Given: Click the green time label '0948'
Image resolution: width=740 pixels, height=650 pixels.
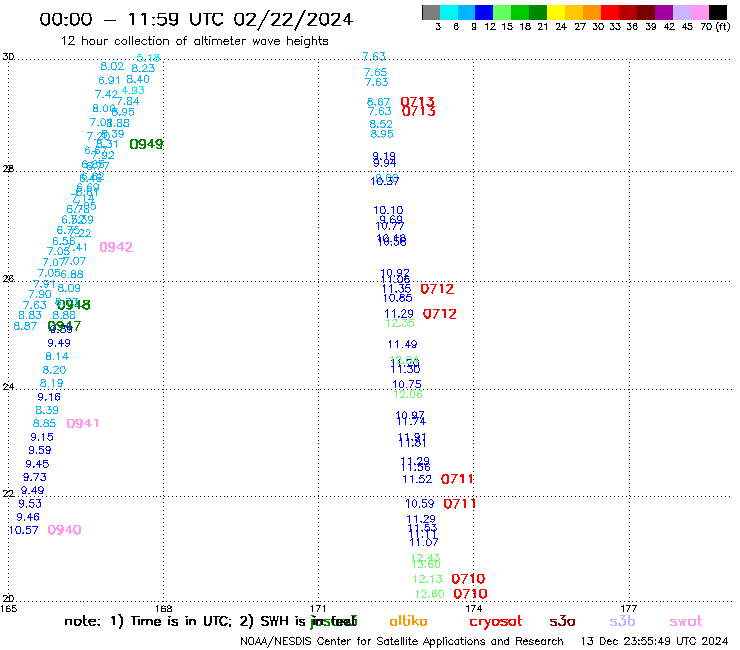Looking at the screenshot, I should click(74, 305).
